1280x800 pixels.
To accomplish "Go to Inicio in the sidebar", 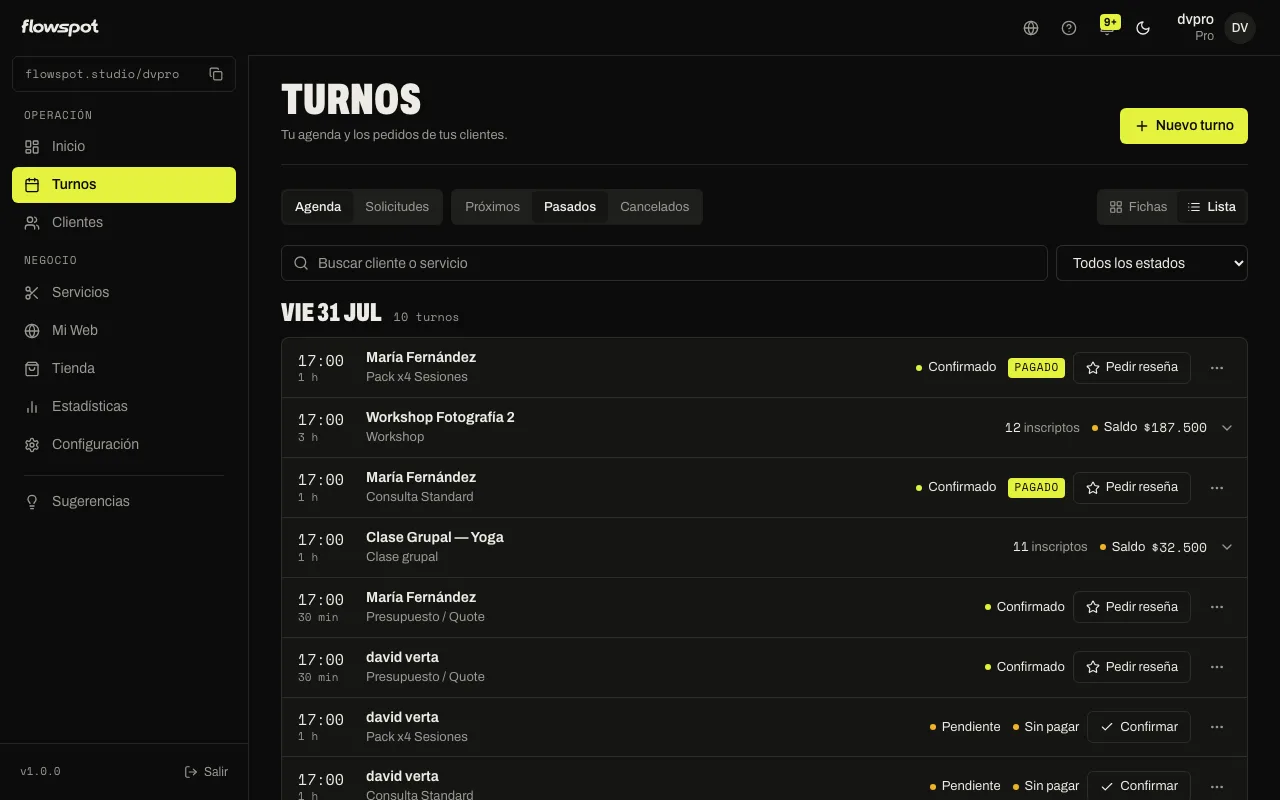I will 124,146.
